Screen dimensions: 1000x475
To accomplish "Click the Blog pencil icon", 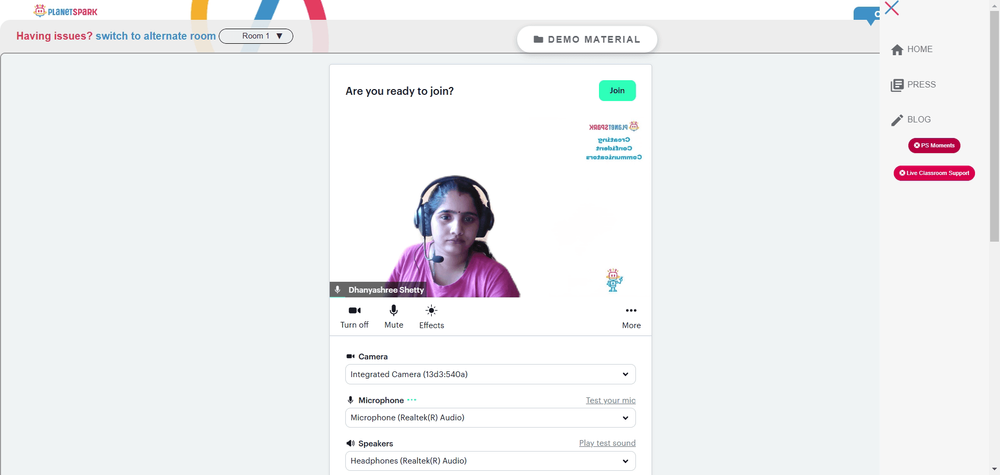I will tap(897, 120).
